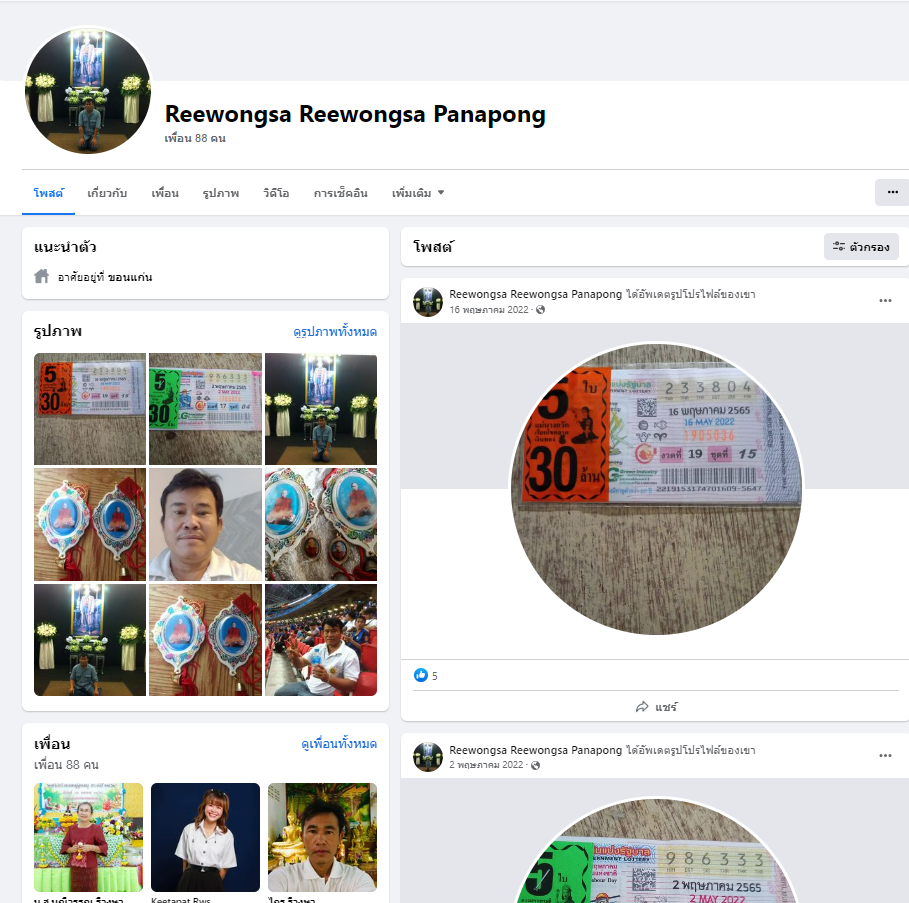This screenshot has width=909, height=903.
Task: Open the green lottery ticket photo thumbnail
Action: pos(205,409)
